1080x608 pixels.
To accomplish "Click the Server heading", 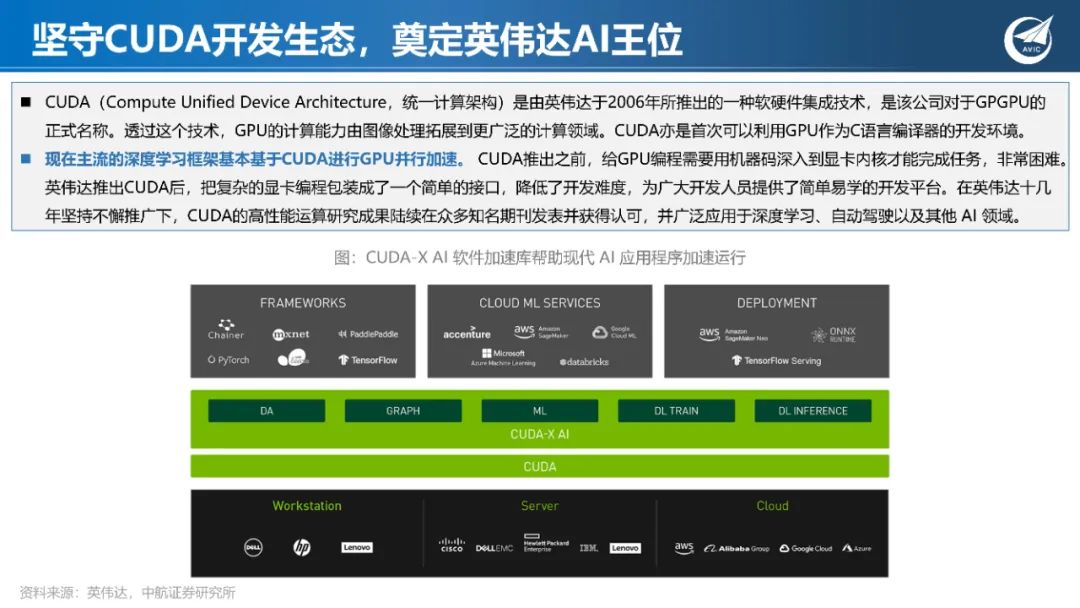I will [x=539, y=505].
